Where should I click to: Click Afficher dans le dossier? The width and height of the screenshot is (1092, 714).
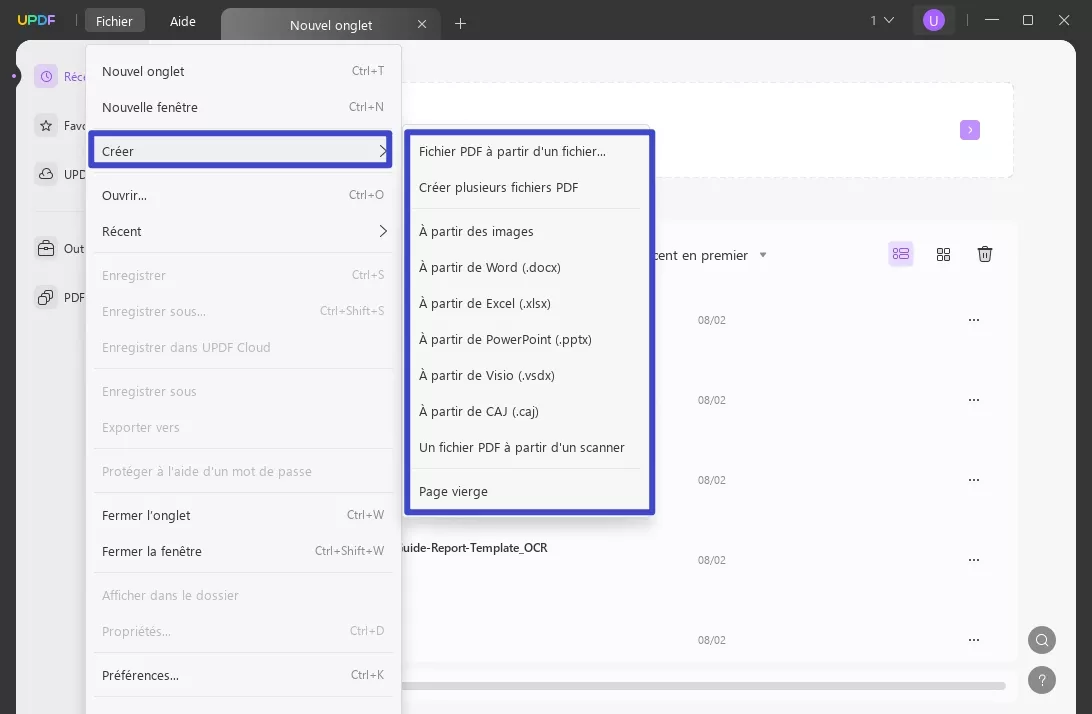(243, 596)
